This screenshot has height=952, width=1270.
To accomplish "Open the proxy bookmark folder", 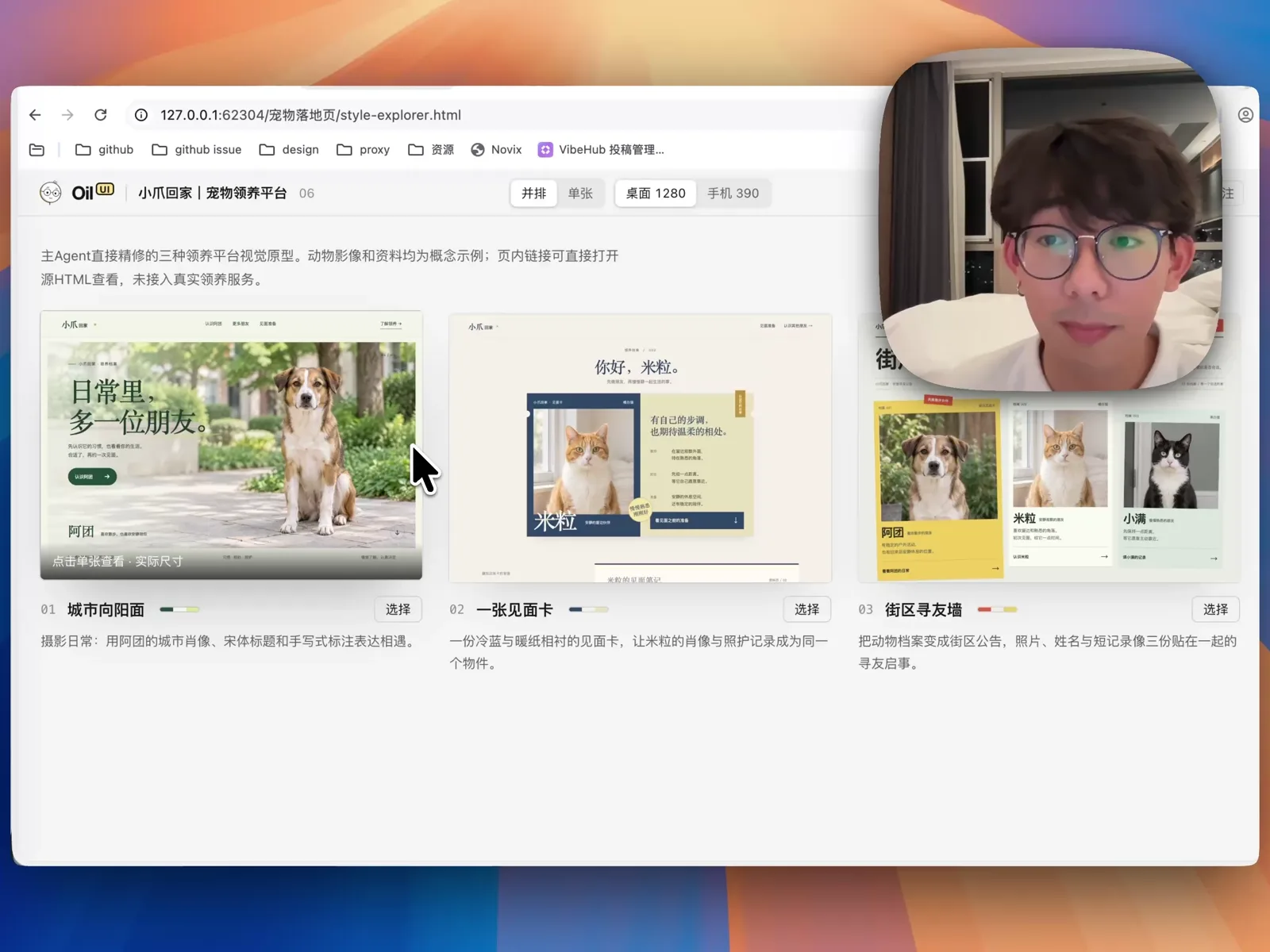I will 364,150.
